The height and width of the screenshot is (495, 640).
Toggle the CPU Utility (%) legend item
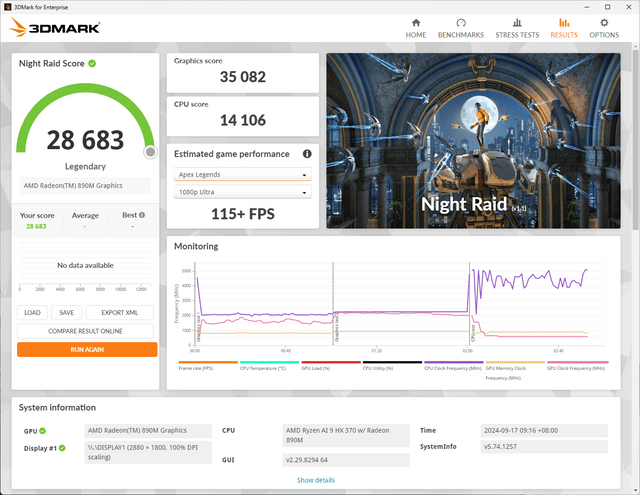click(392, 366)
